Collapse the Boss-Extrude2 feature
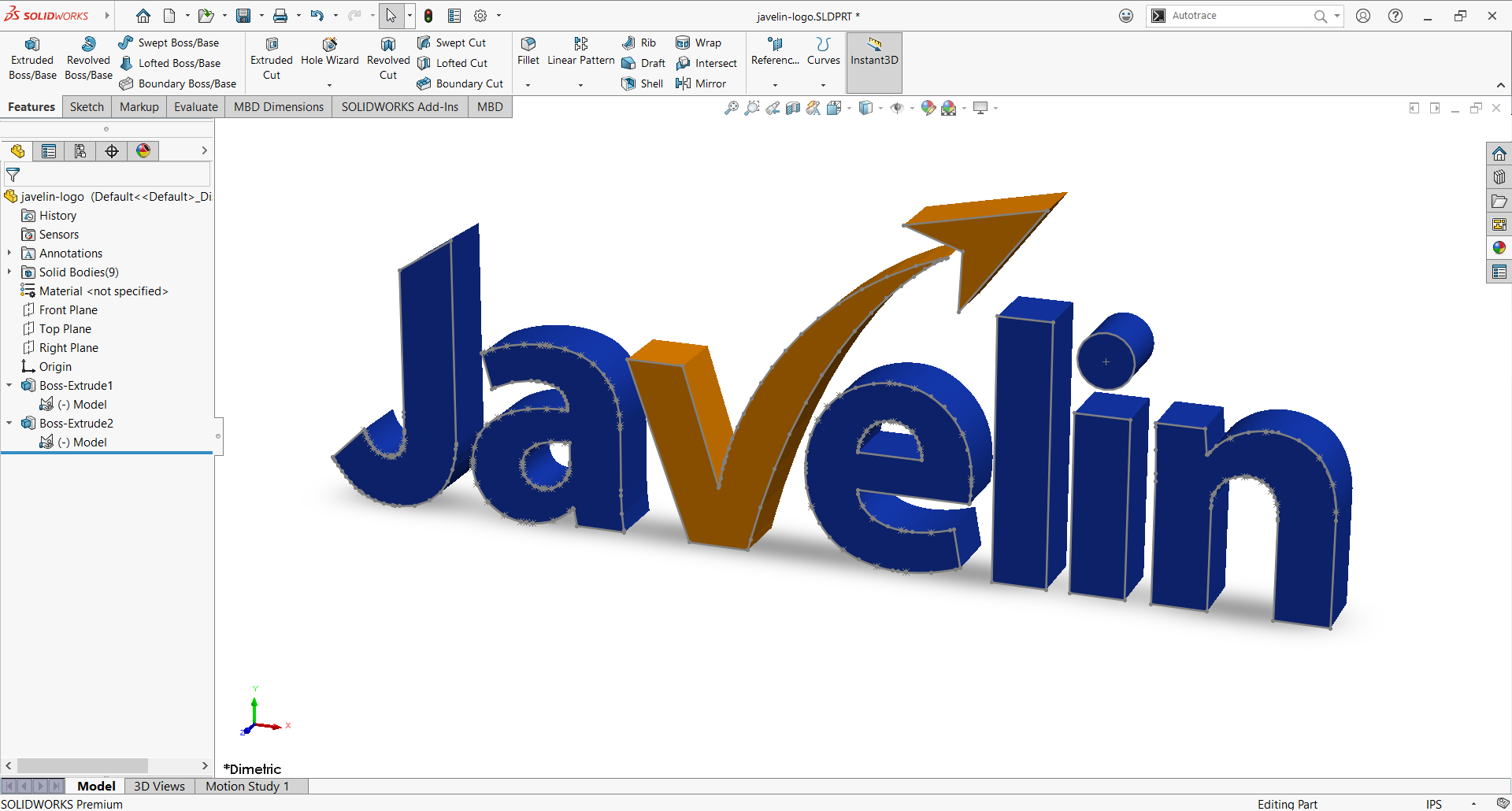The width and height of the screenshot is (1512, 811). [9, 423]
